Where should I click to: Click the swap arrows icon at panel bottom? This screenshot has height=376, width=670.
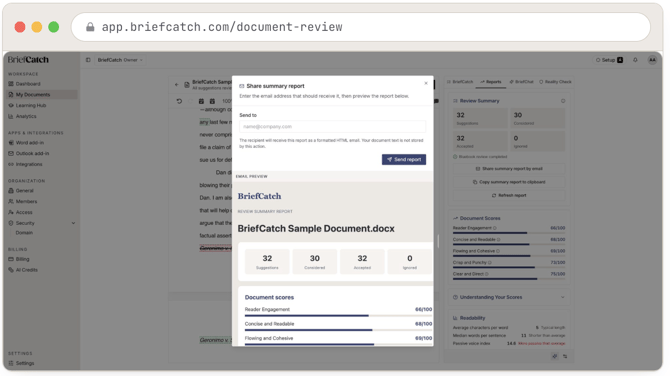pyautogui.click(x=565, y=356)
